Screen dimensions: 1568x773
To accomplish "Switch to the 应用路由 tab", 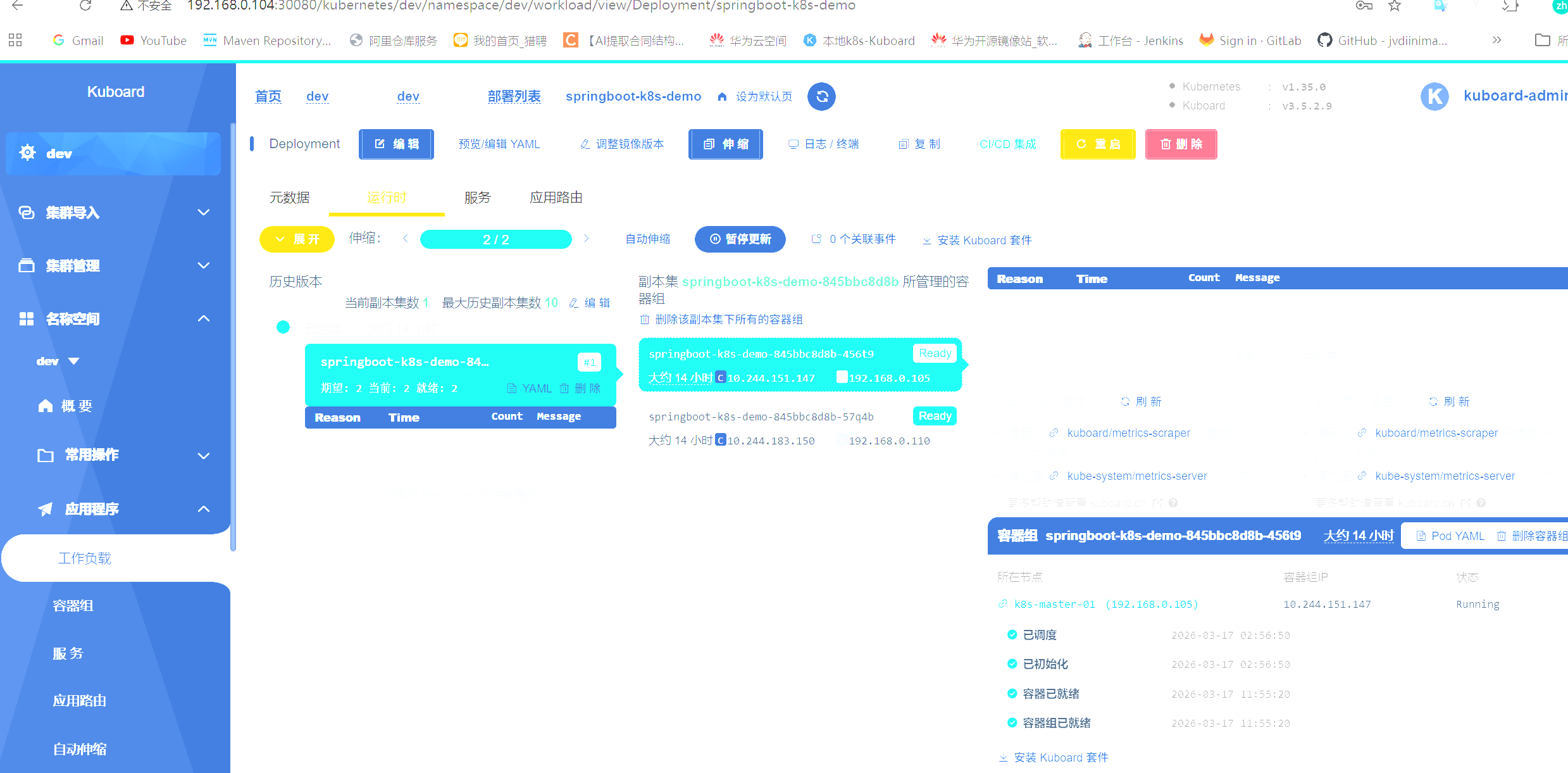I will pyautogui.click(x=556, y=198).
